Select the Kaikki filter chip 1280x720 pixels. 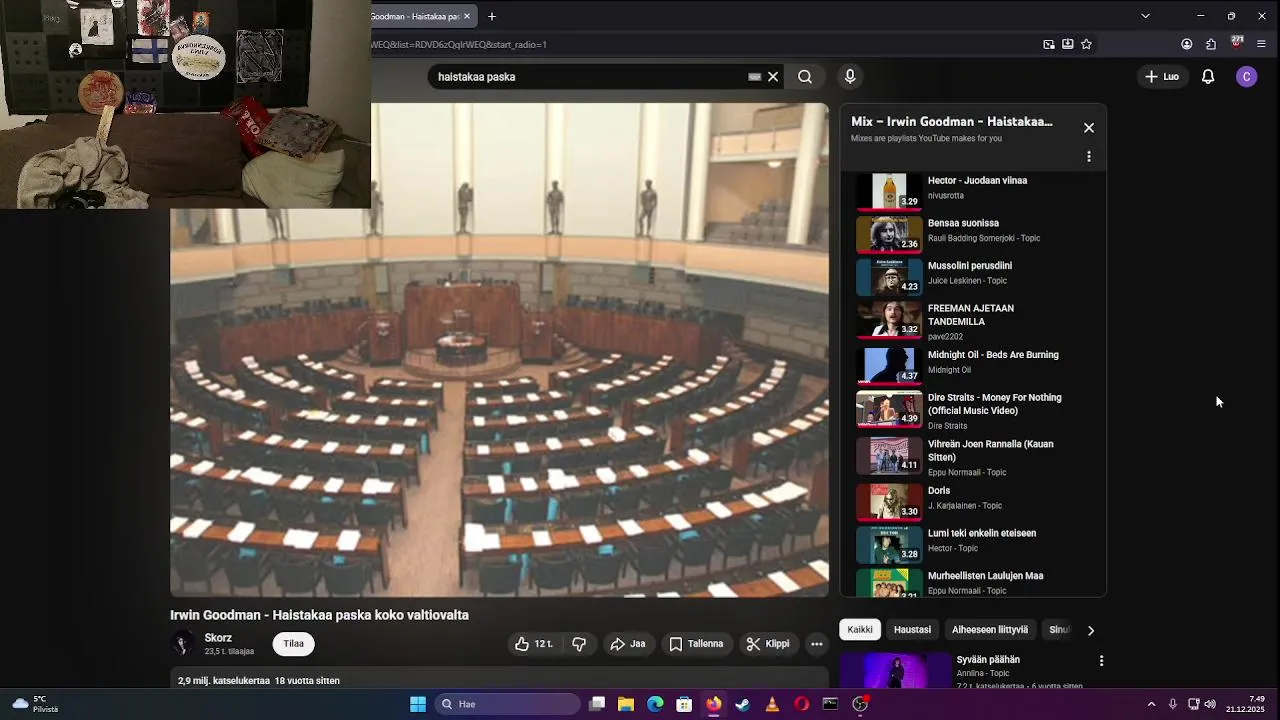tap(860, 630)
